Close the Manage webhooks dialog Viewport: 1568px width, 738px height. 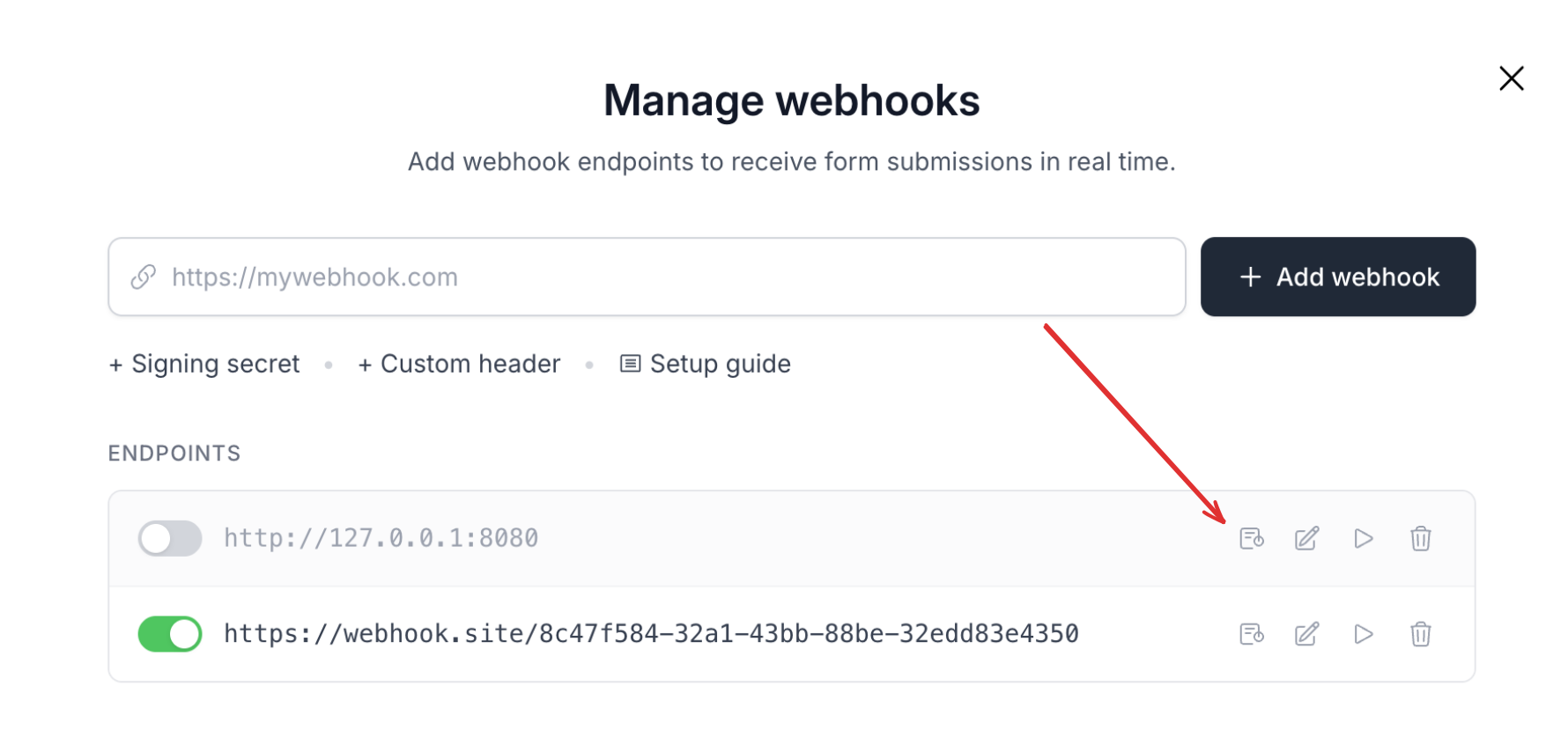pos(1512,78)
